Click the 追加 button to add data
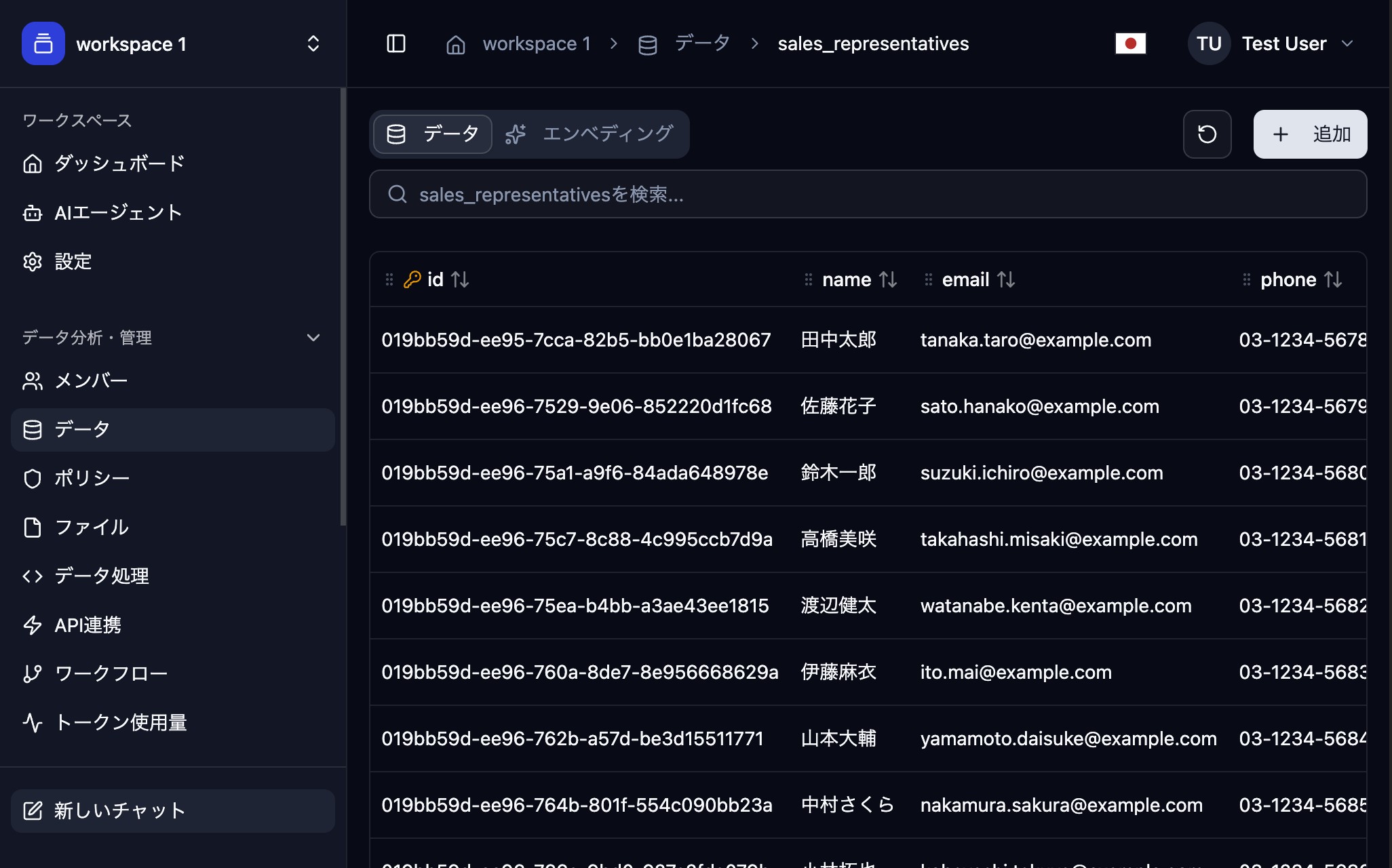The height and width of the screenshot is (868, 1392). point(1309,134)
